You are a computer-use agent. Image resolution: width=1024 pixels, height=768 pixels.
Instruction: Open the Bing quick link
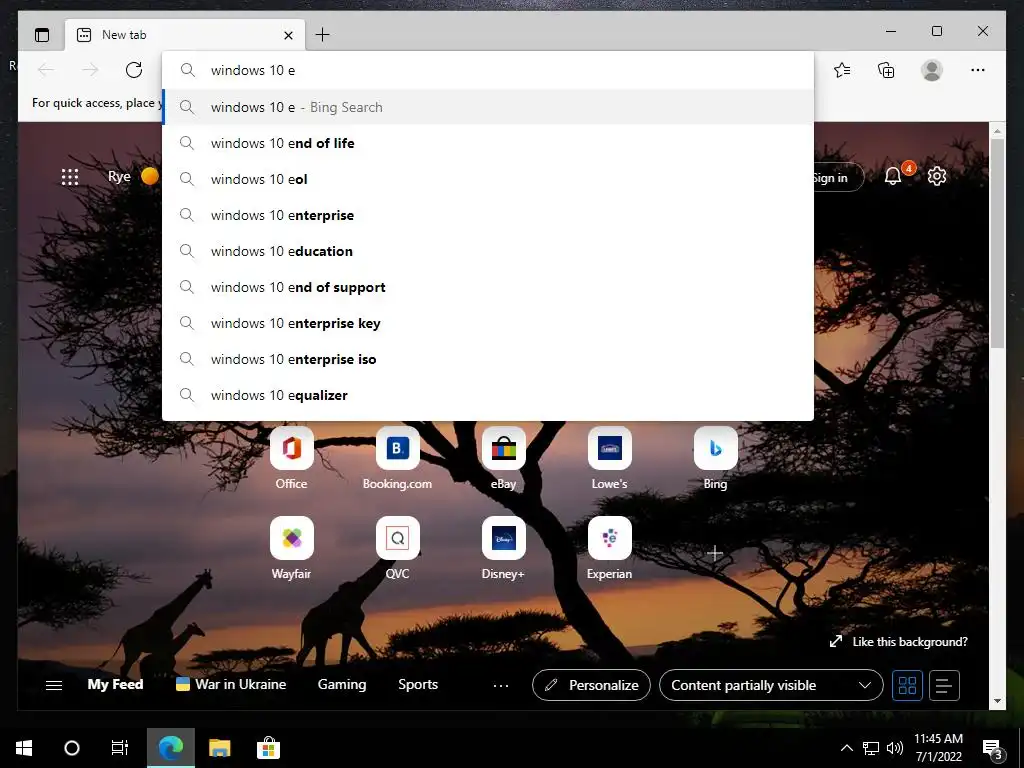coord(715,458)
